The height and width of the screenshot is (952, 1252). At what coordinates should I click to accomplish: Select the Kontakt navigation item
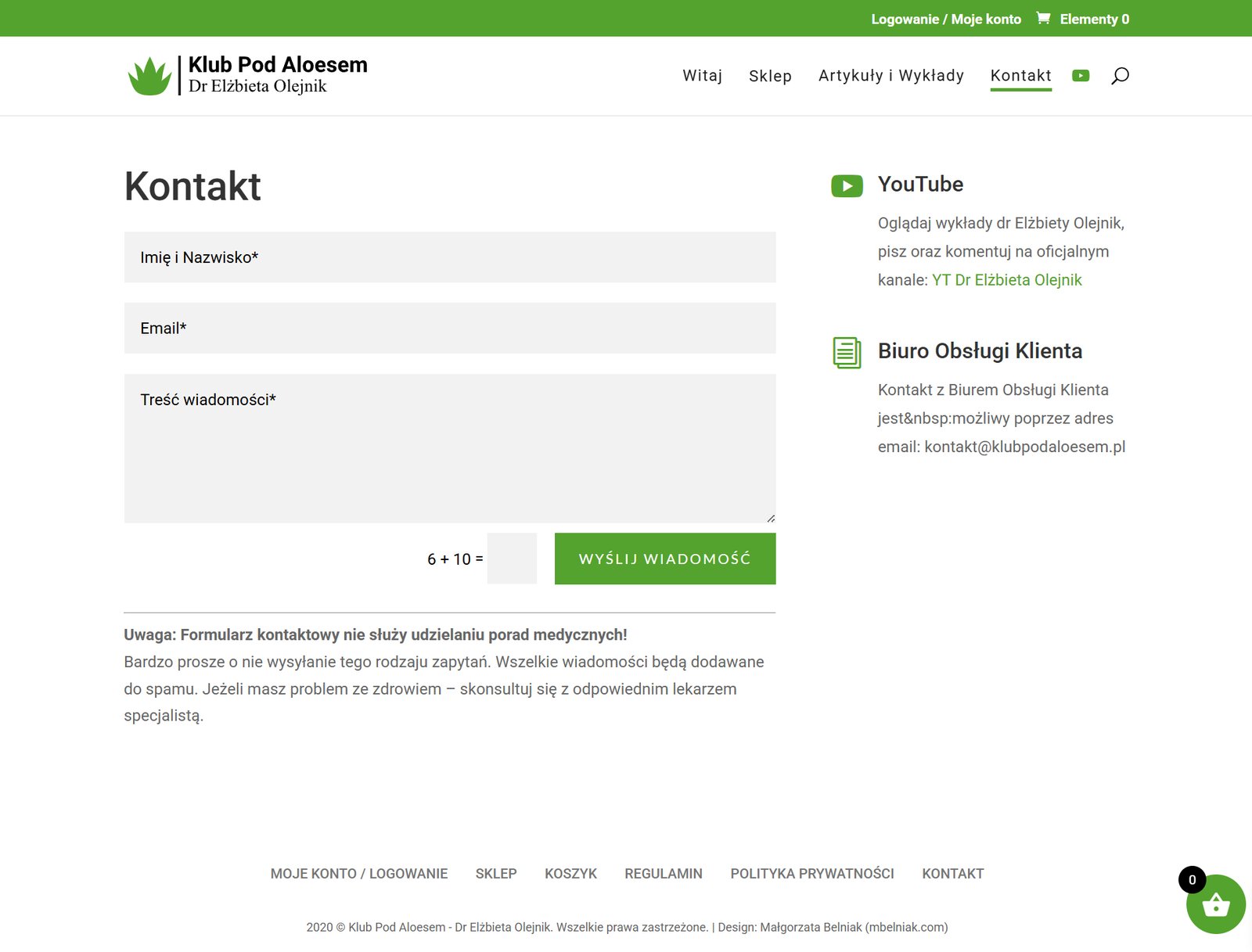1020,76
